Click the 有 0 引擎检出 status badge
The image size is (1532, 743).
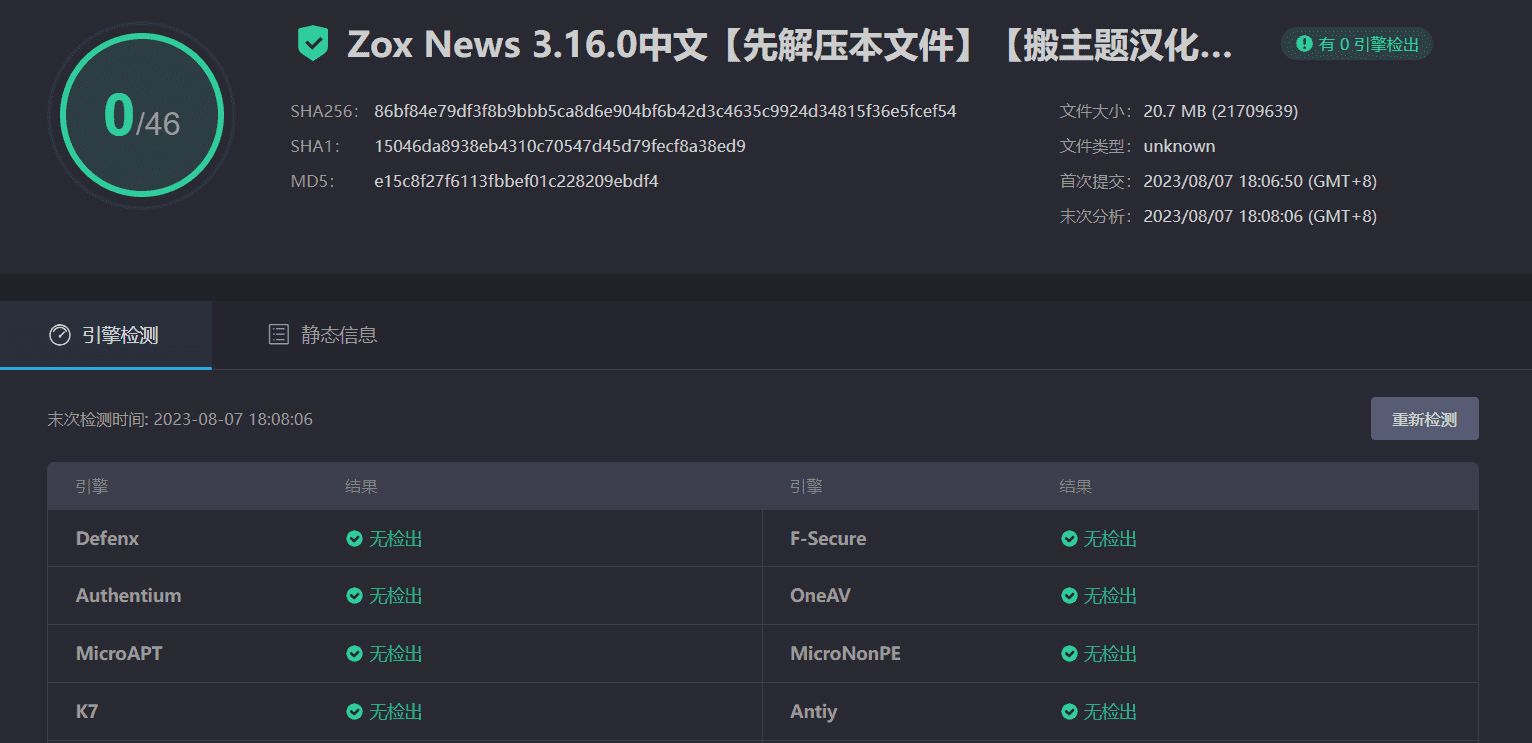[x=1357, y=44]
